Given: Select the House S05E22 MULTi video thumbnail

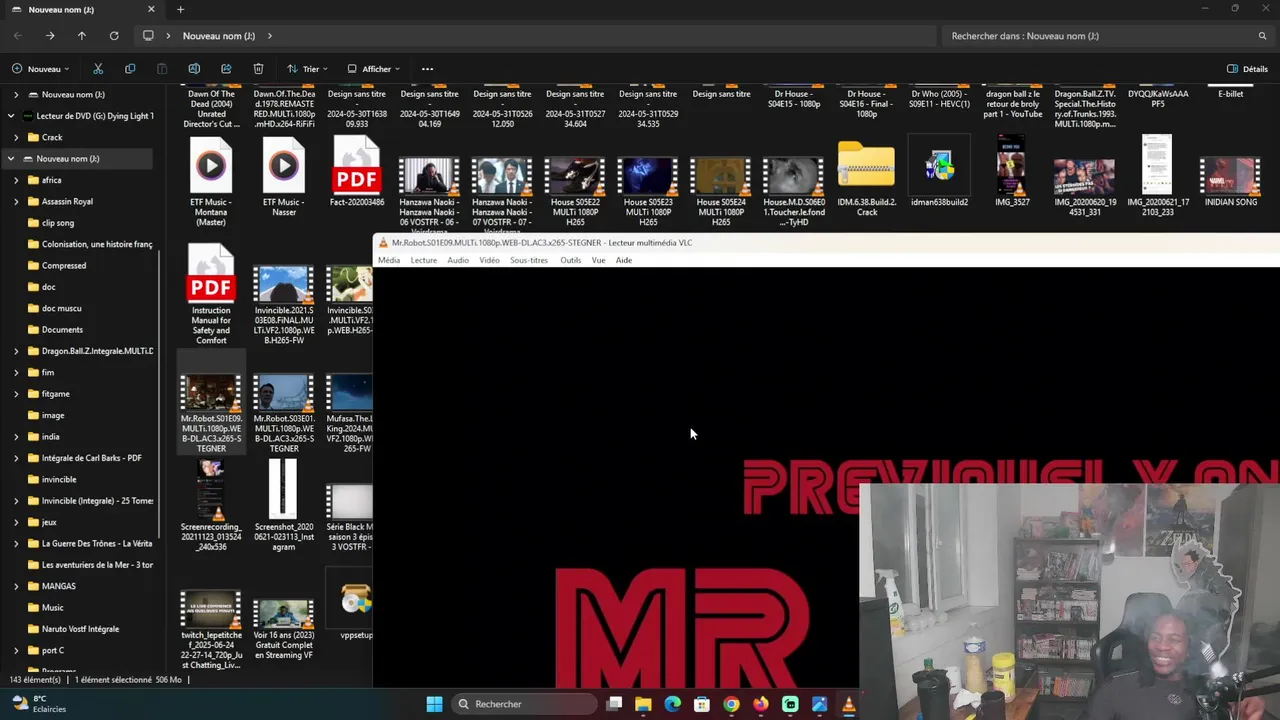Looking at the screenshot, I should click(x=575, y=176).
